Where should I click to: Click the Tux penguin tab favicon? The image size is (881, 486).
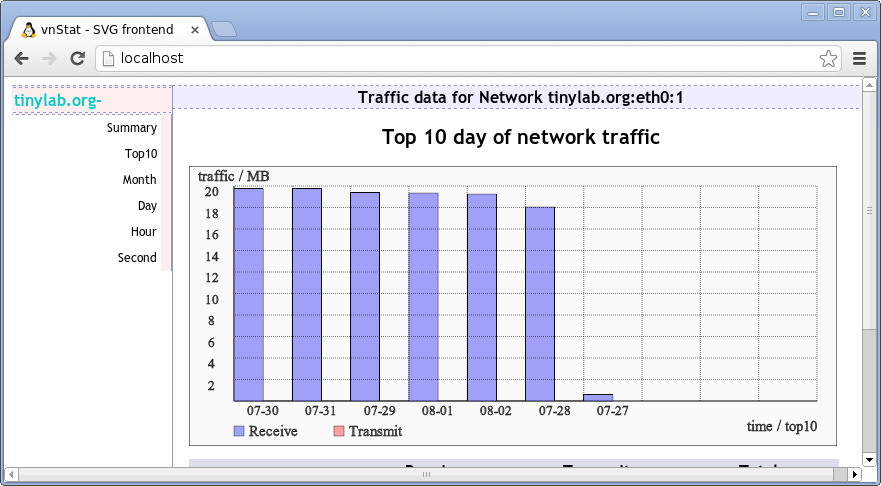(x=28, y=30)
